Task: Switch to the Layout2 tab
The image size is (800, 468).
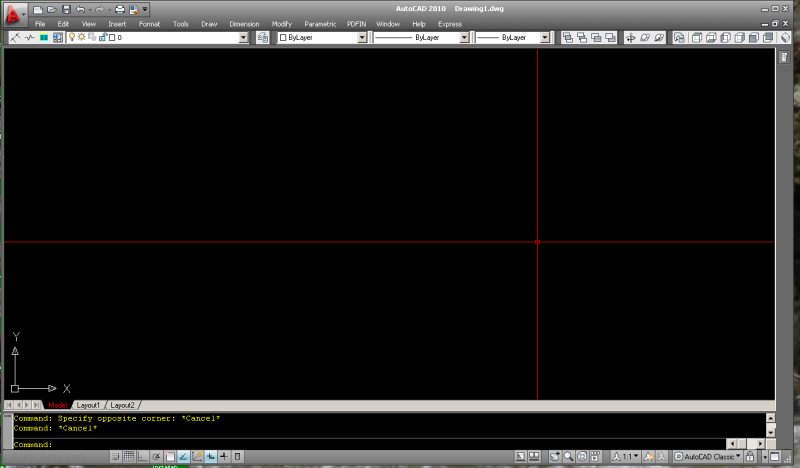Action: (x=122, y=405)
